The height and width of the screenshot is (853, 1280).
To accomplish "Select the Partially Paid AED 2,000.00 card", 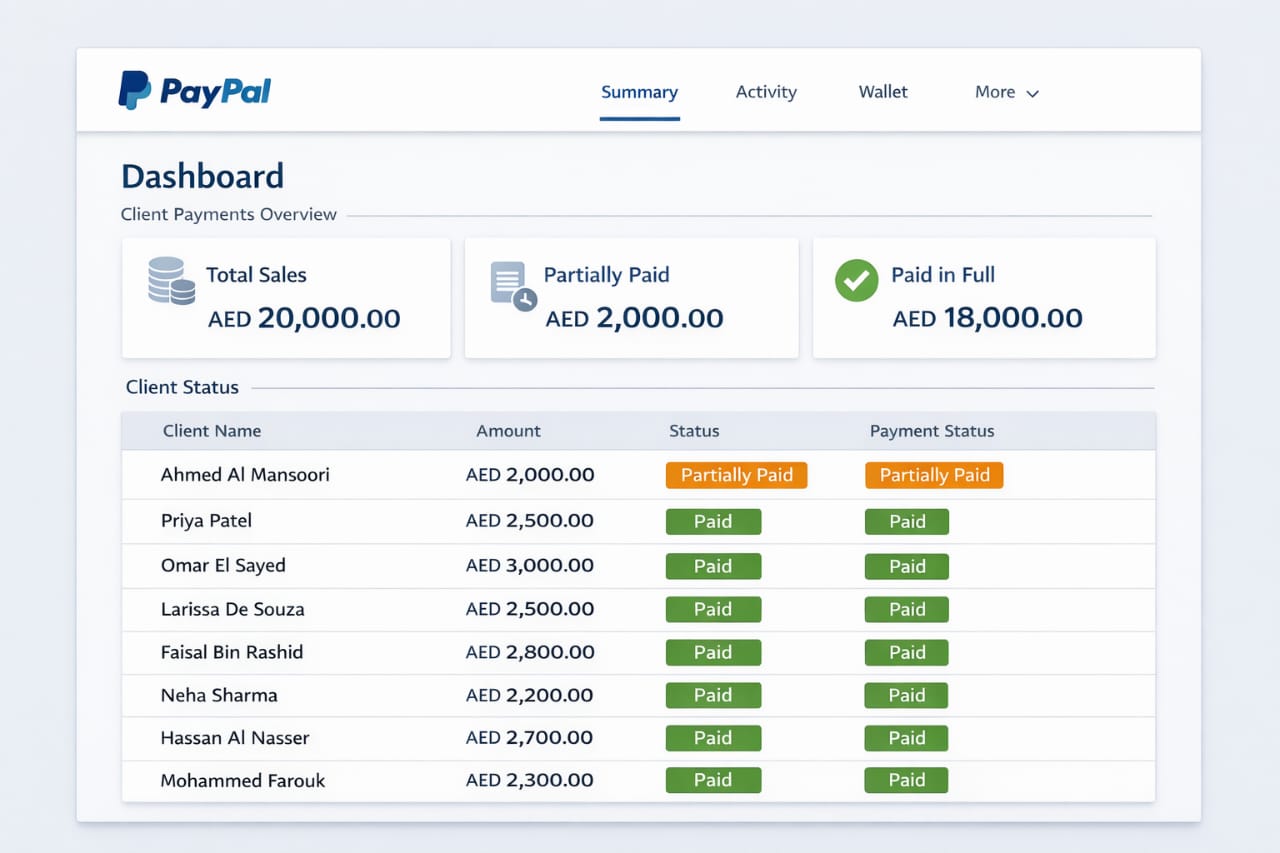I will [631, 298].
